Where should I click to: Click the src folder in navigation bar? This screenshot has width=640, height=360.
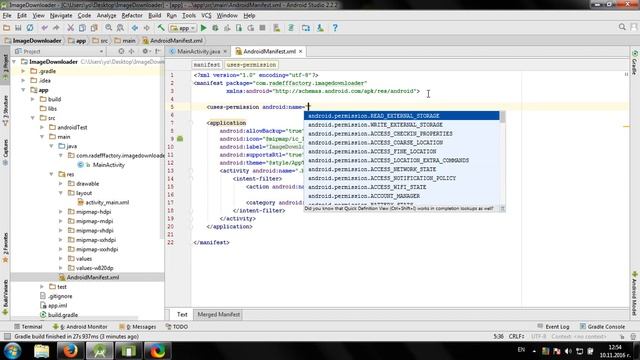[x=100, y=41]
